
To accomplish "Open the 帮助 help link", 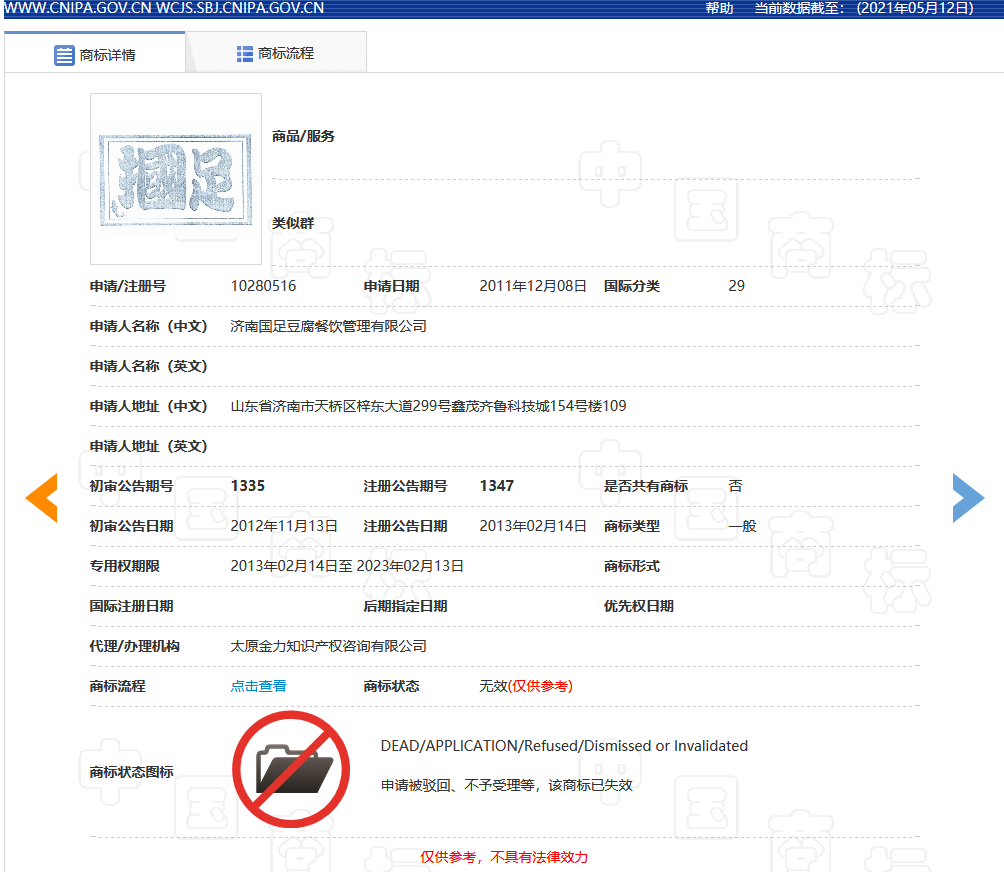I will tap(719, 8).
